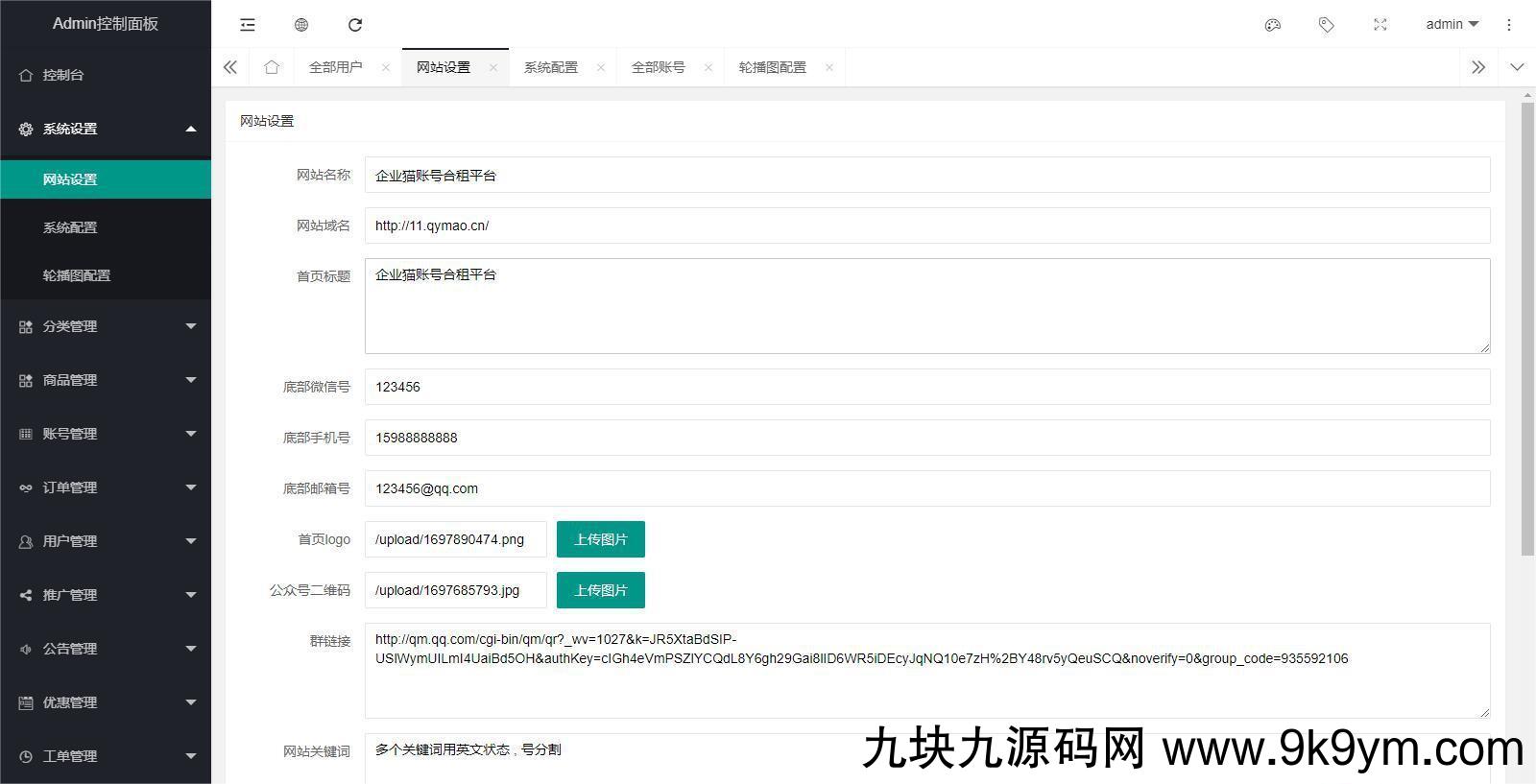Screen dimensions: 1536x784
Task: Collapse the 系统设置 sidebar menu
Action: pyautogui.click(x=106, y=129)
